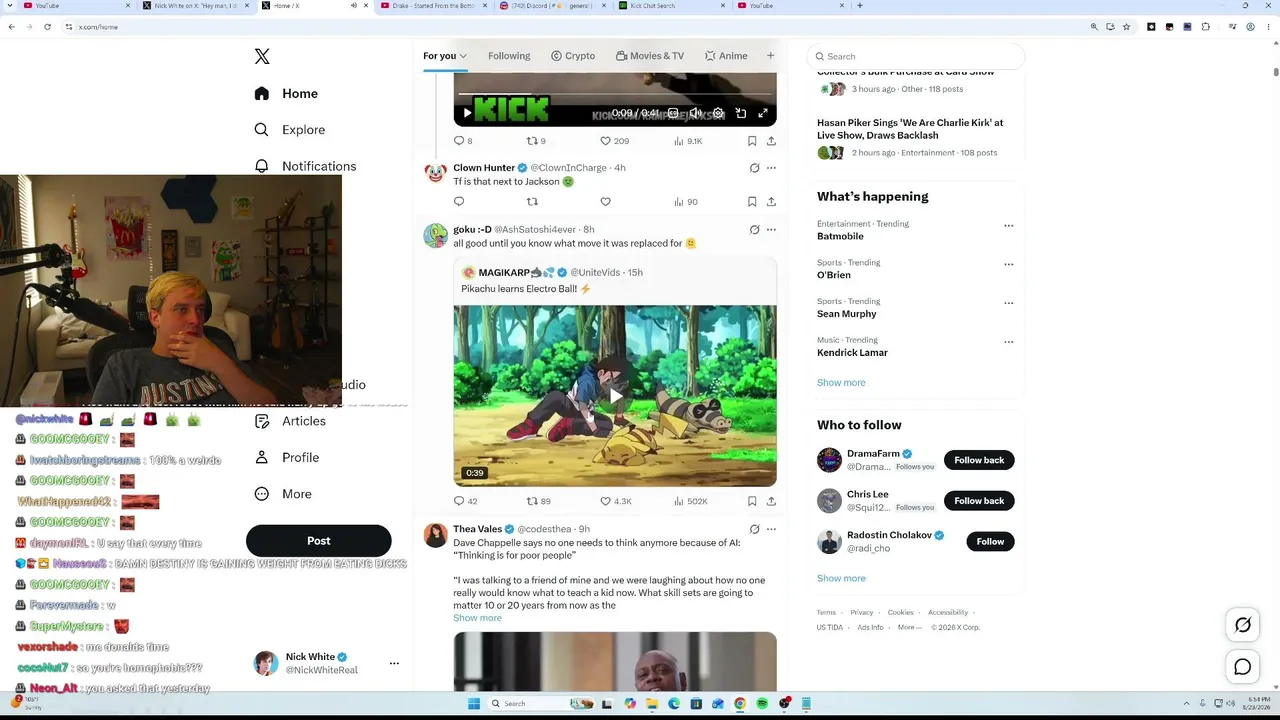Image resolution: width=1280 pixels, height=720 pixels.
Task: Toggle captions on the Kick video
Action: pos(673,113)
